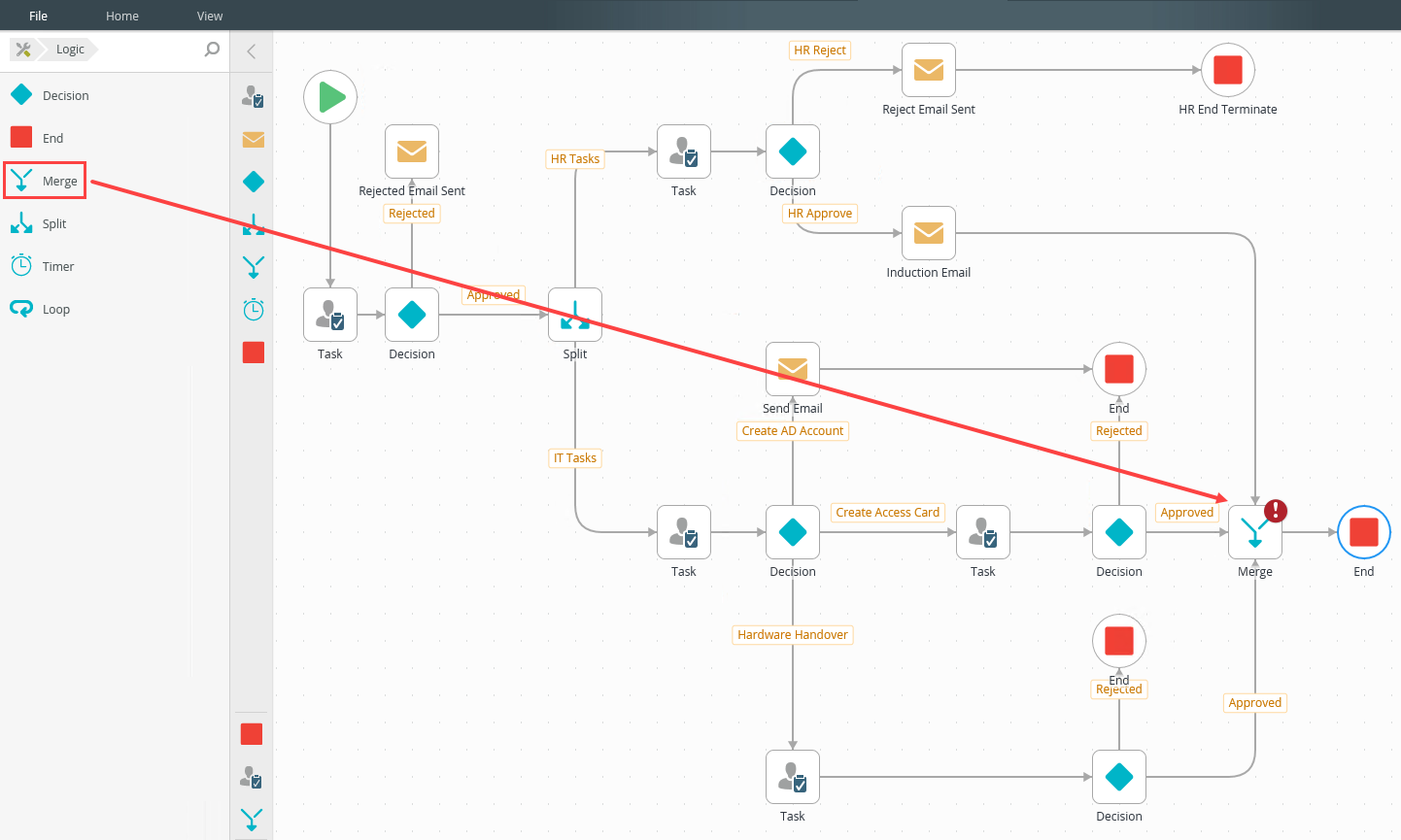Click the Create Access Card label

887,513
